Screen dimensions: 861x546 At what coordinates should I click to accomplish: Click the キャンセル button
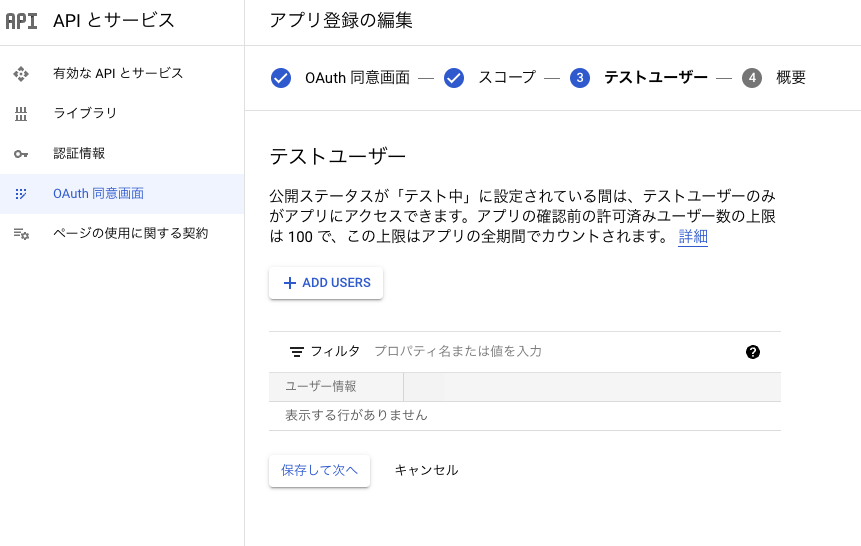(427, 471)
